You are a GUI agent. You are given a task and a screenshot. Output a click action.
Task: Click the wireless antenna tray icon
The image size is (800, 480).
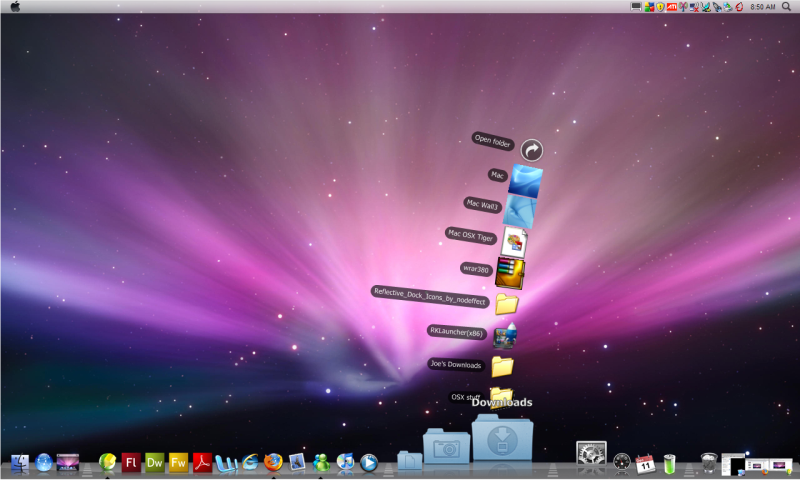point(683,7)
